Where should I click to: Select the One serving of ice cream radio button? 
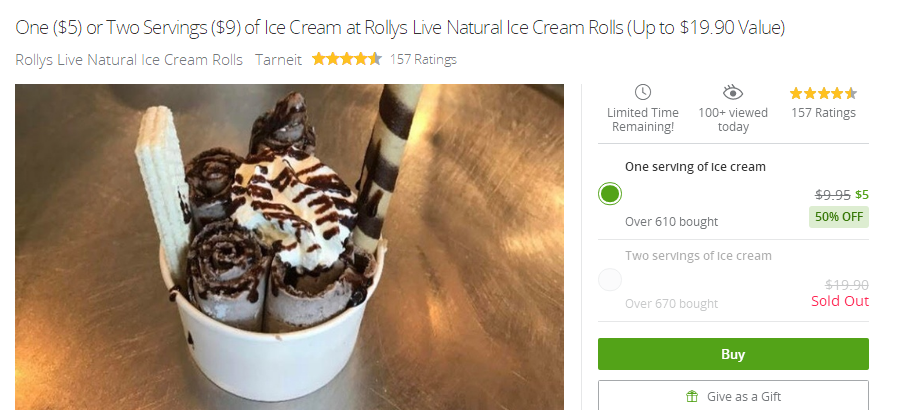click(610, 194)
